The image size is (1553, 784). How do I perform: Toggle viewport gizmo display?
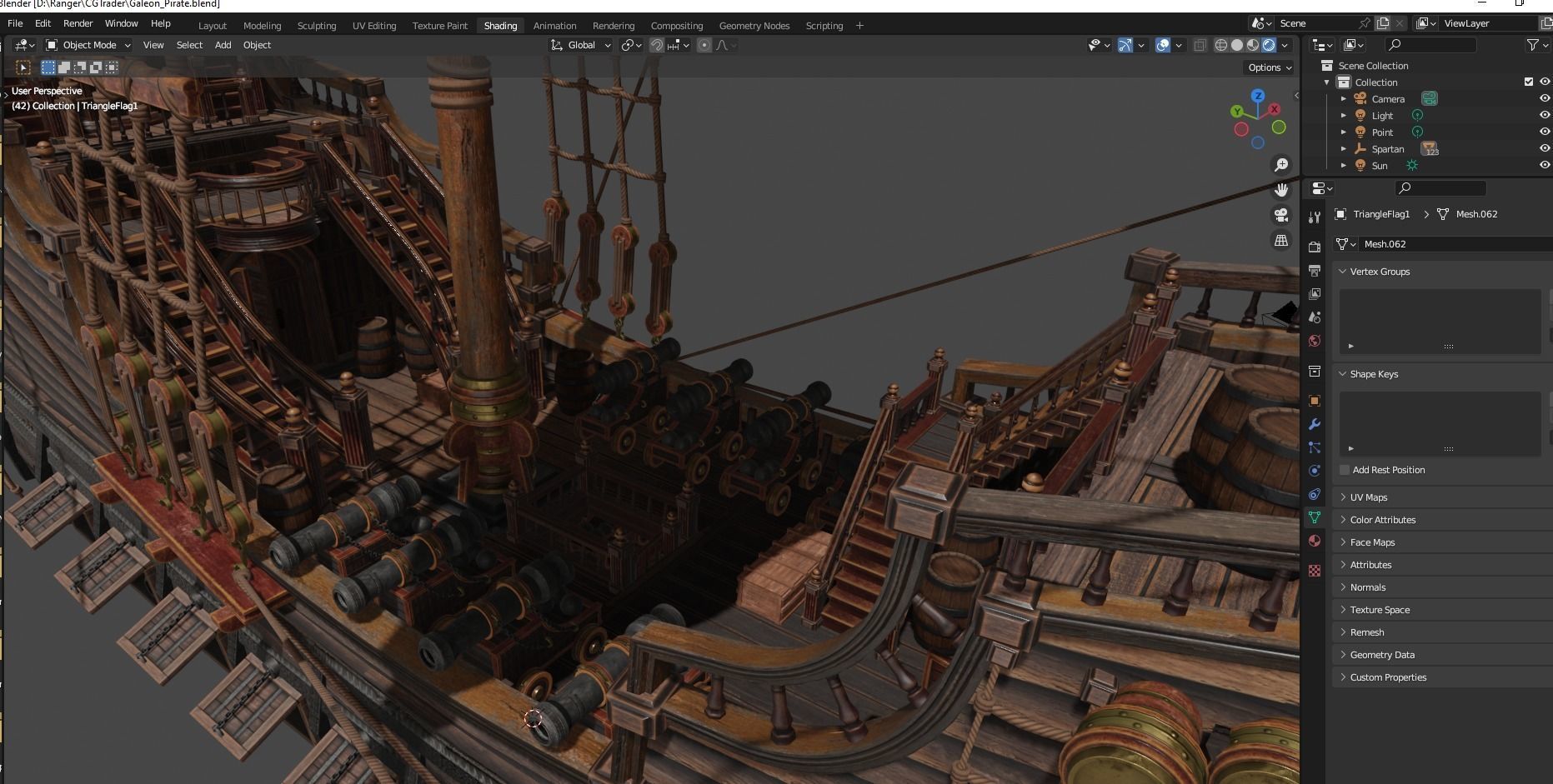pos(1125,45)
